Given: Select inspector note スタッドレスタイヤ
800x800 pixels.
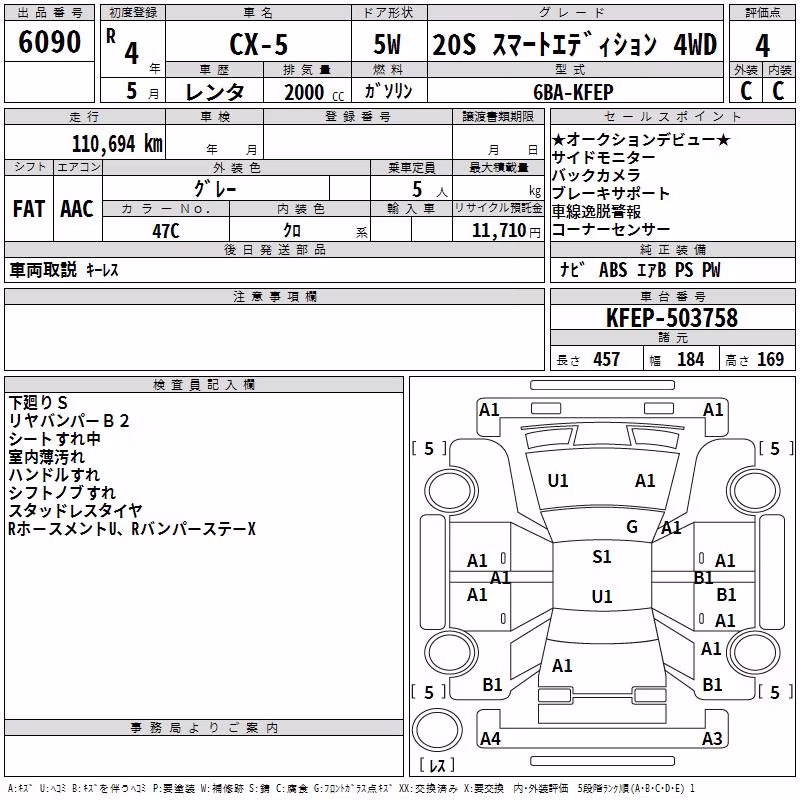Looking at the screenshot, I should click(x=76, y=511).
